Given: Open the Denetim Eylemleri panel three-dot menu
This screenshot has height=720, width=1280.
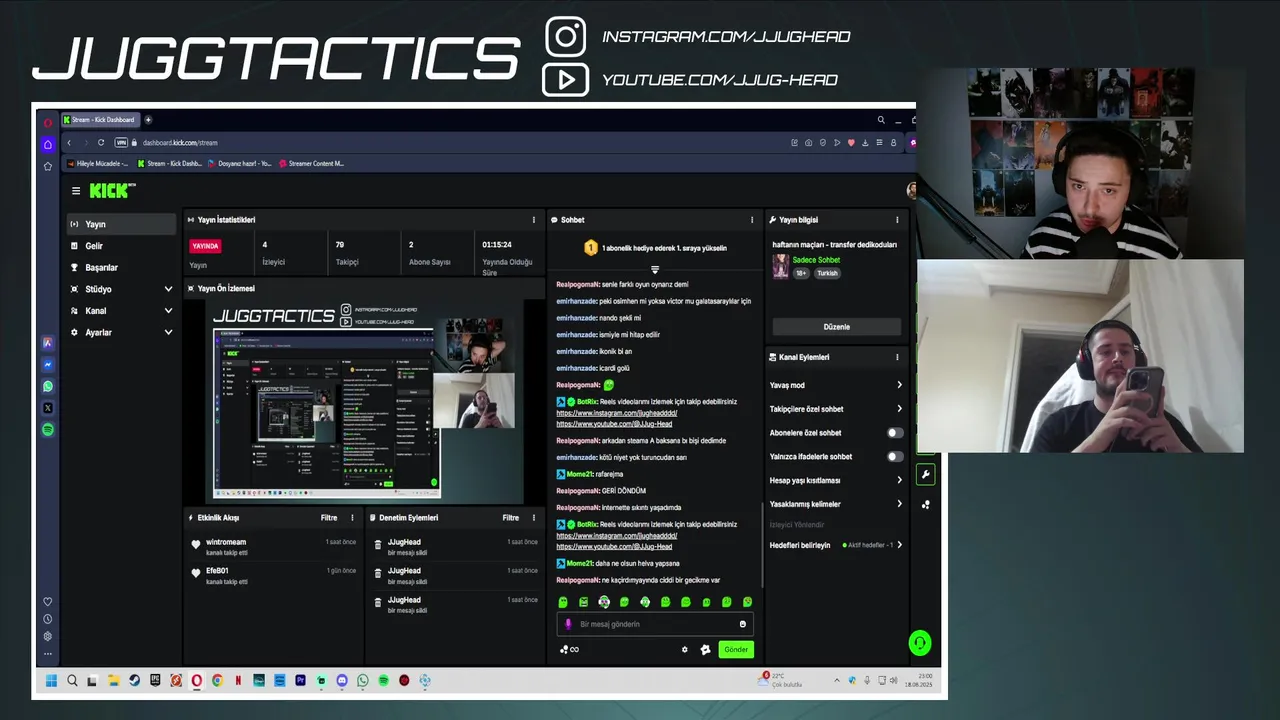Looking at the screenshot, I should [x=533, y=518].
